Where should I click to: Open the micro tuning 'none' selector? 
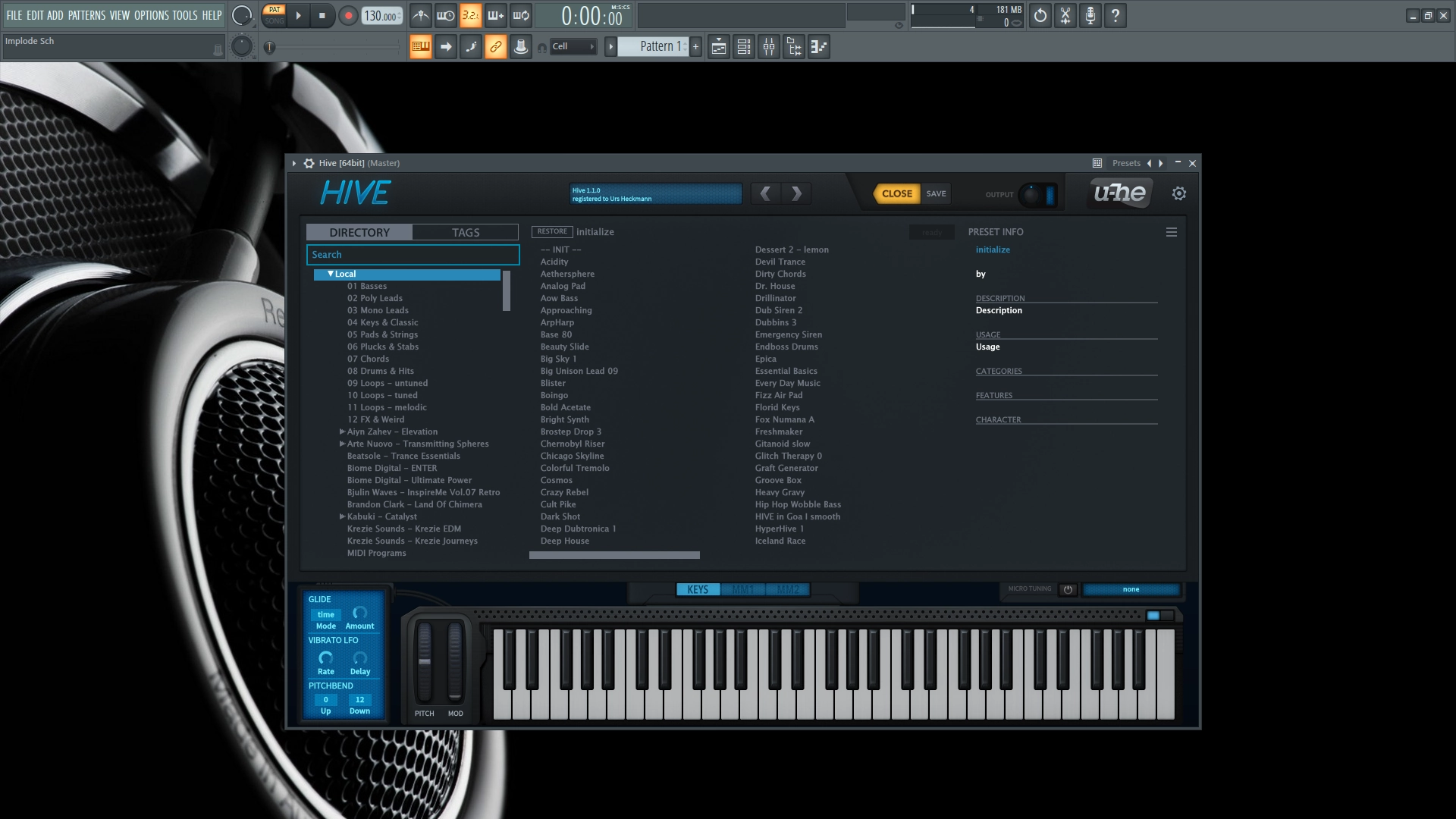click(x=1131, y=589)
